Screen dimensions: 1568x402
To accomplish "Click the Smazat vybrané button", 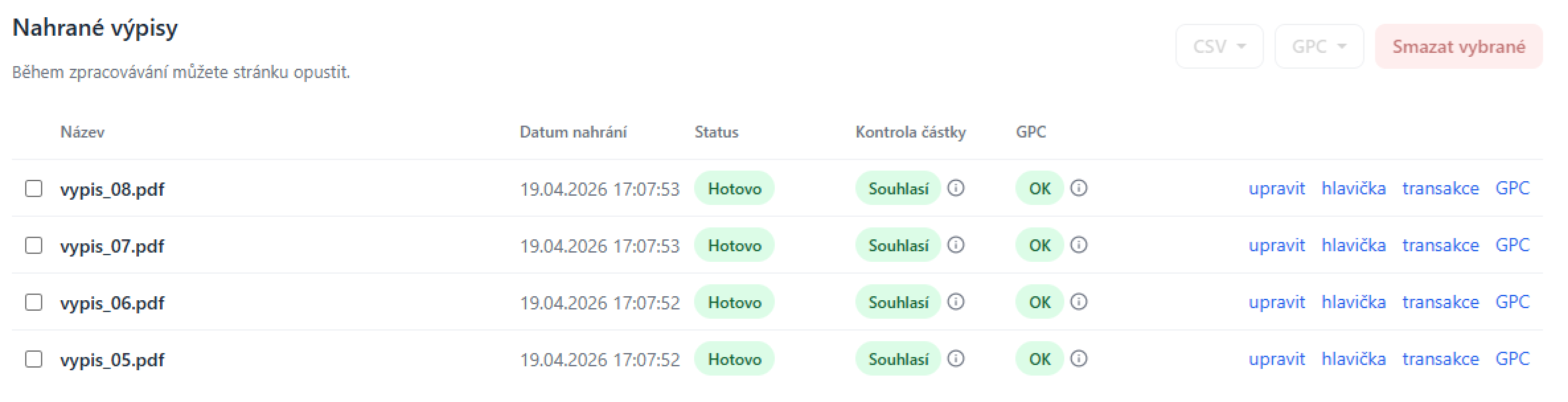I will pyautogui.click(x=1457, y=46).
